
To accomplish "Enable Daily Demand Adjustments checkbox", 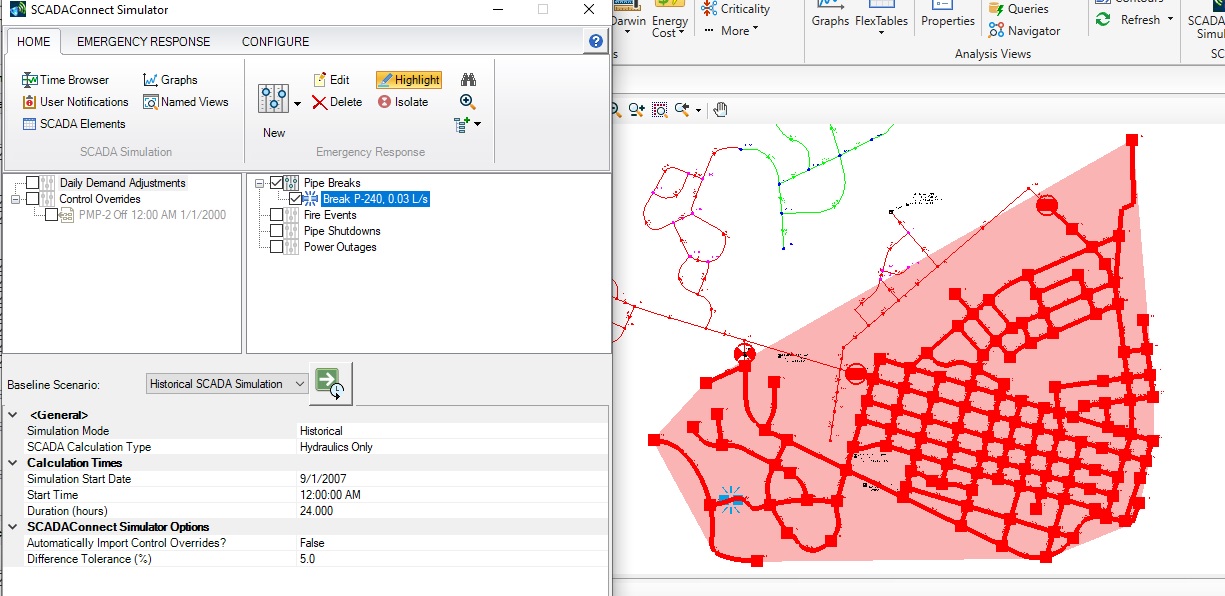I will pos(33,183).
